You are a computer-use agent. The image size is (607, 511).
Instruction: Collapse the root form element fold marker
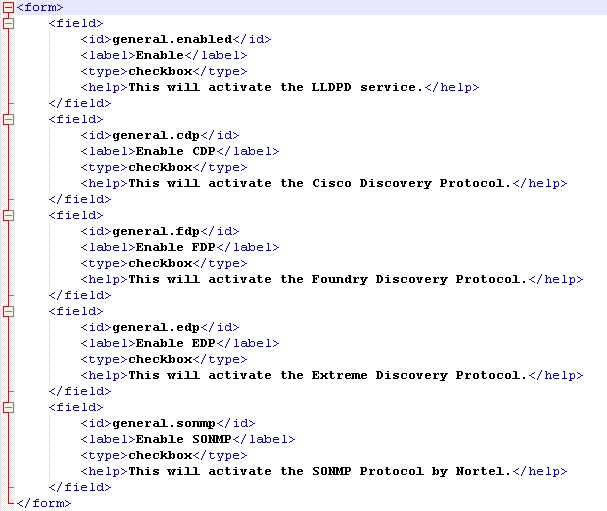click(9, 8)
